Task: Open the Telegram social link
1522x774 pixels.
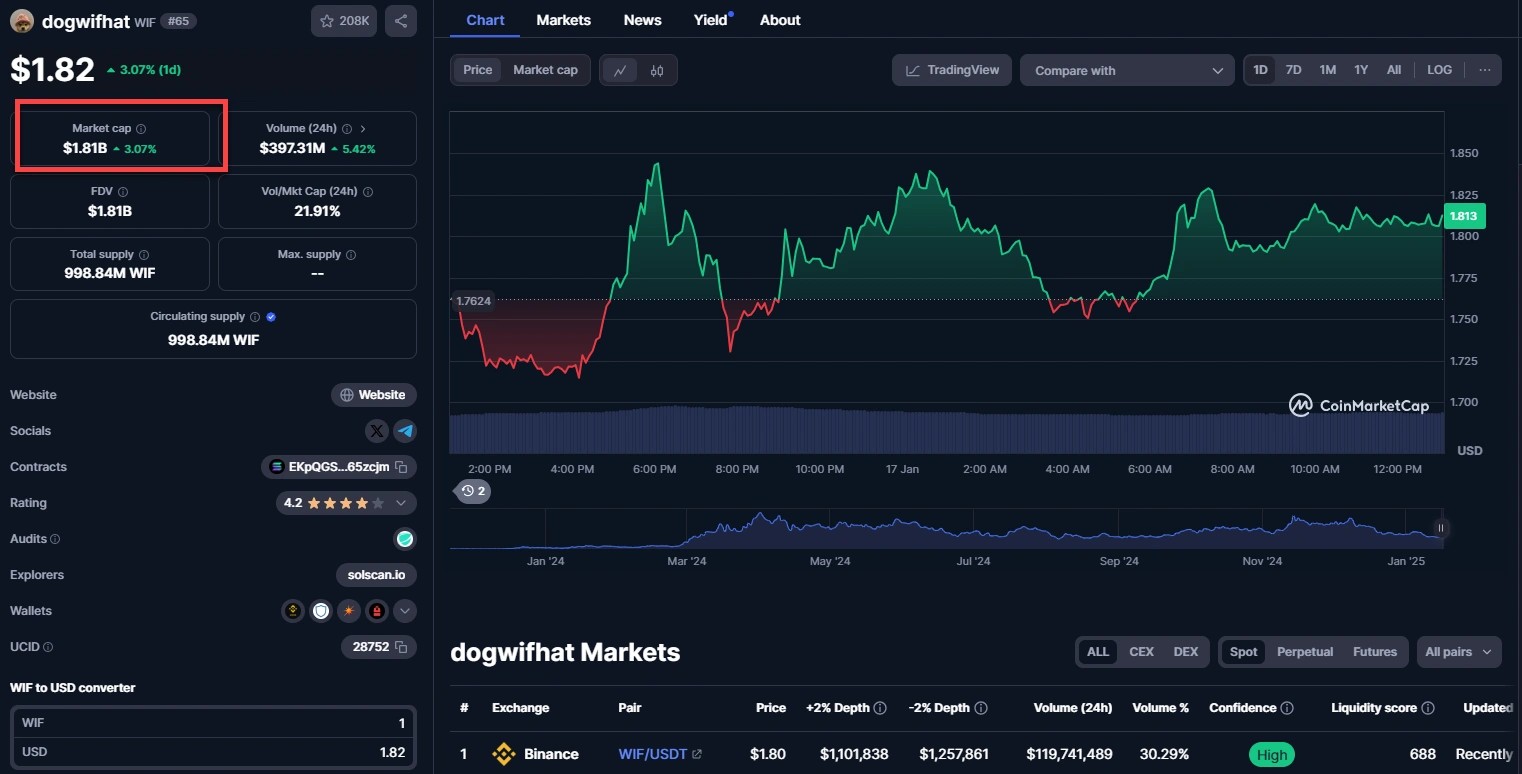Action: coord(405,431)
